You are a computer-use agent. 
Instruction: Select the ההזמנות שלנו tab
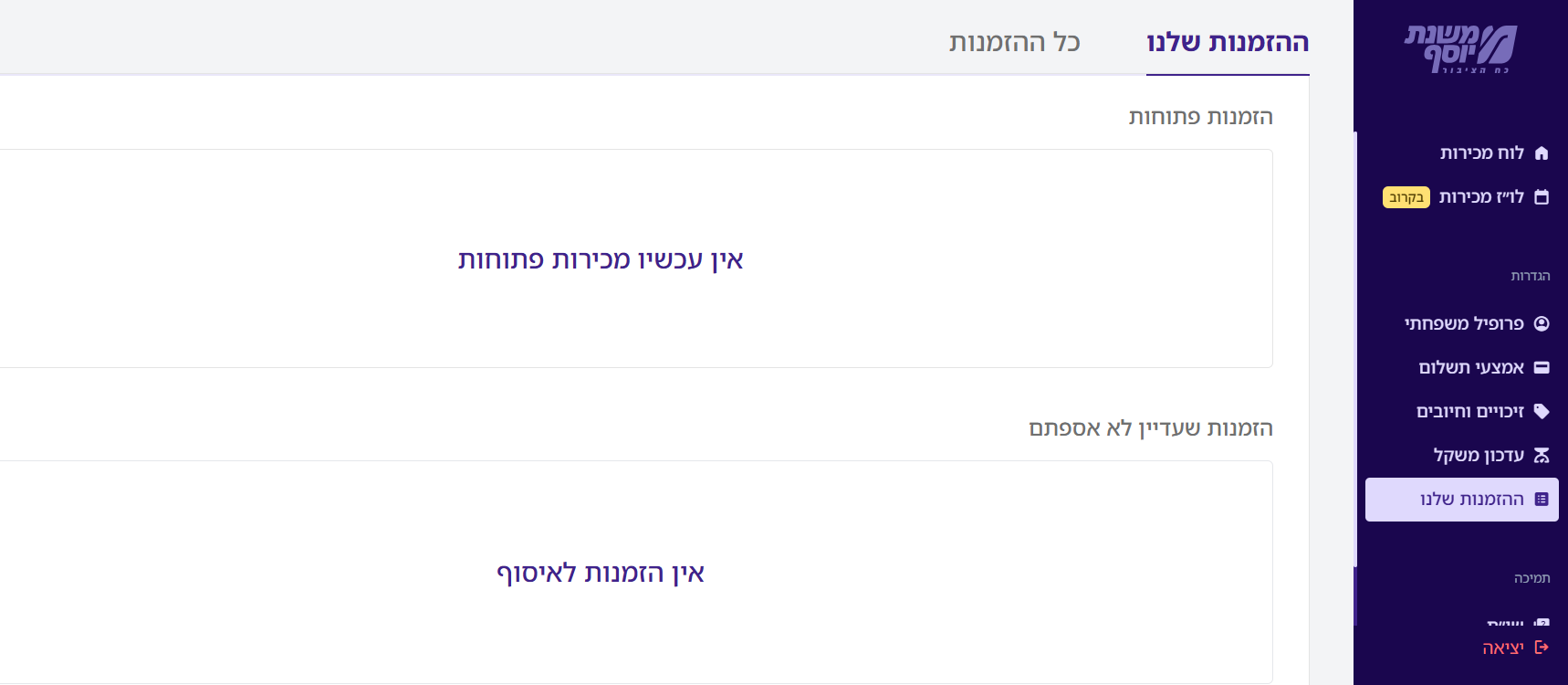(x=1228, y=41)
